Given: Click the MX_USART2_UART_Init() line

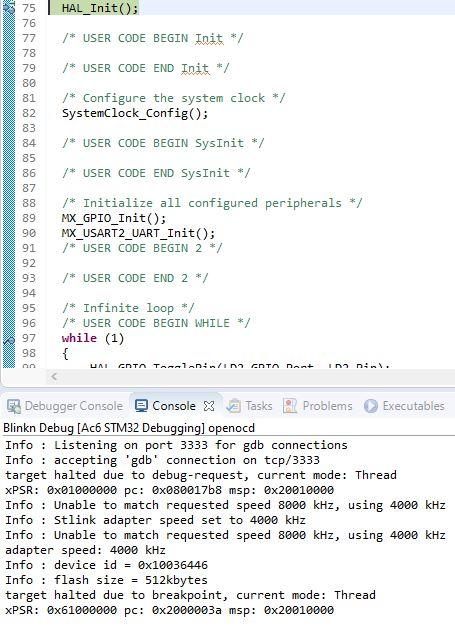Looking at the screenshot, I should coord(138,233).
